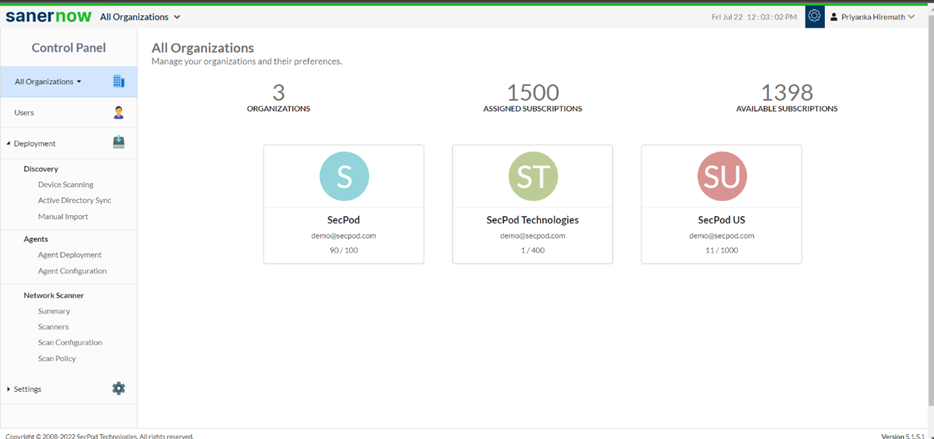Click the footer copyright notice
The width and height of the screenshot is (934, 439).
99,436
